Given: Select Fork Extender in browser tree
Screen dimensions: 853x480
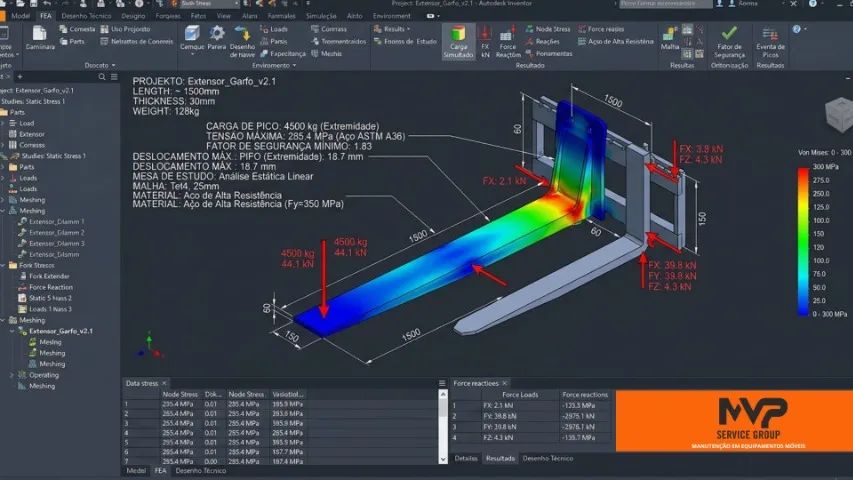Looking at the screenshot, I should pos(44,276).
